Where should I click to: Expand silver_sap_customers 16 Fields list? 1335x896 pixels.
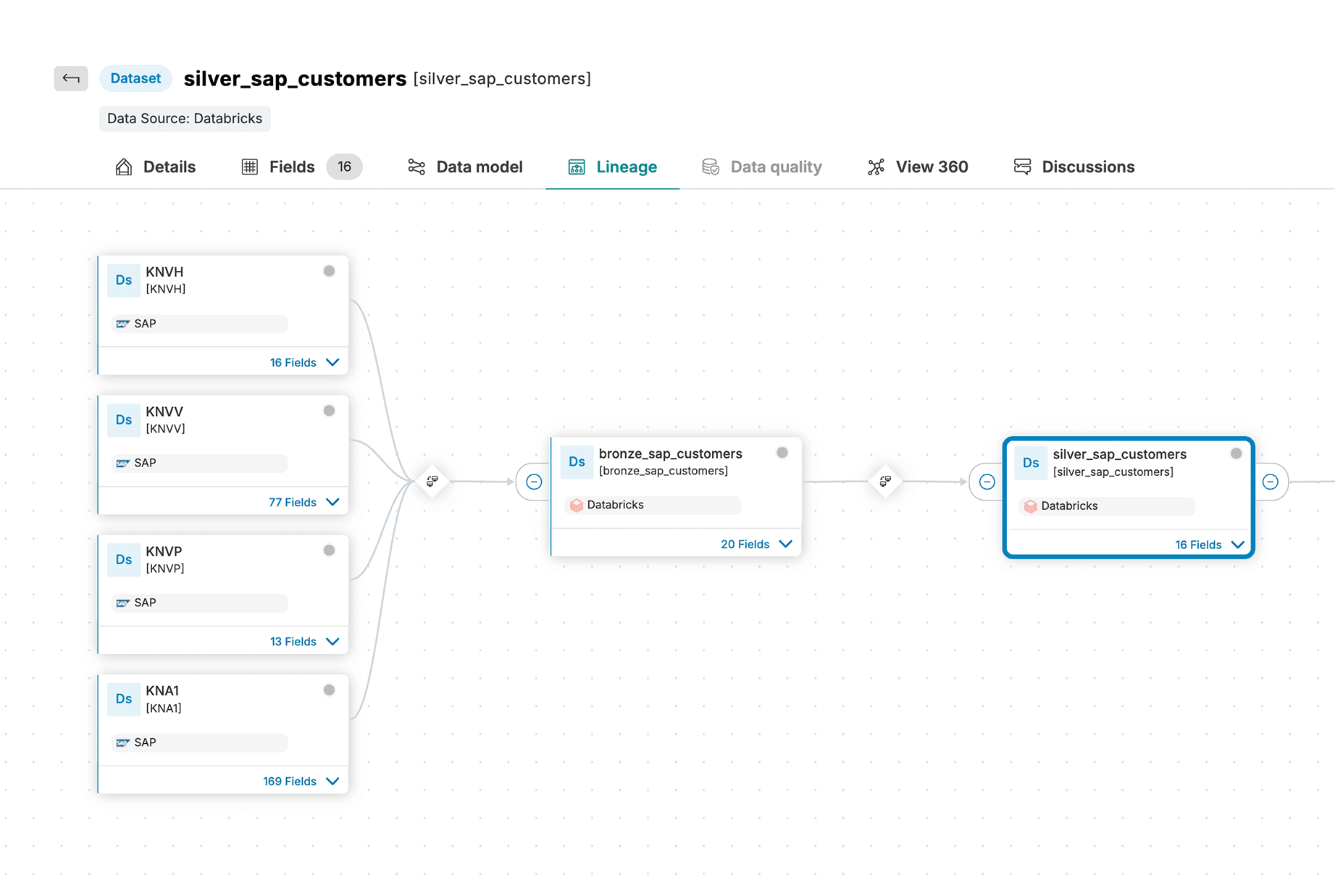[1210, 545]
